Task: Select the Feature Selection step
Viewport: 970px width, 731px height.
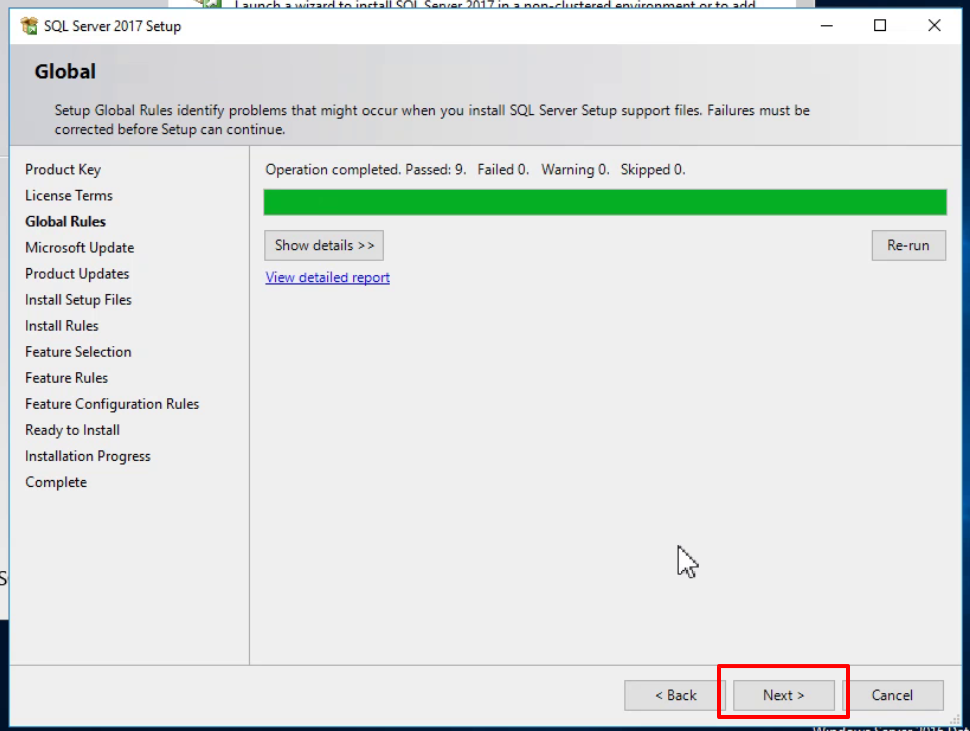Action: coord(79,351)
